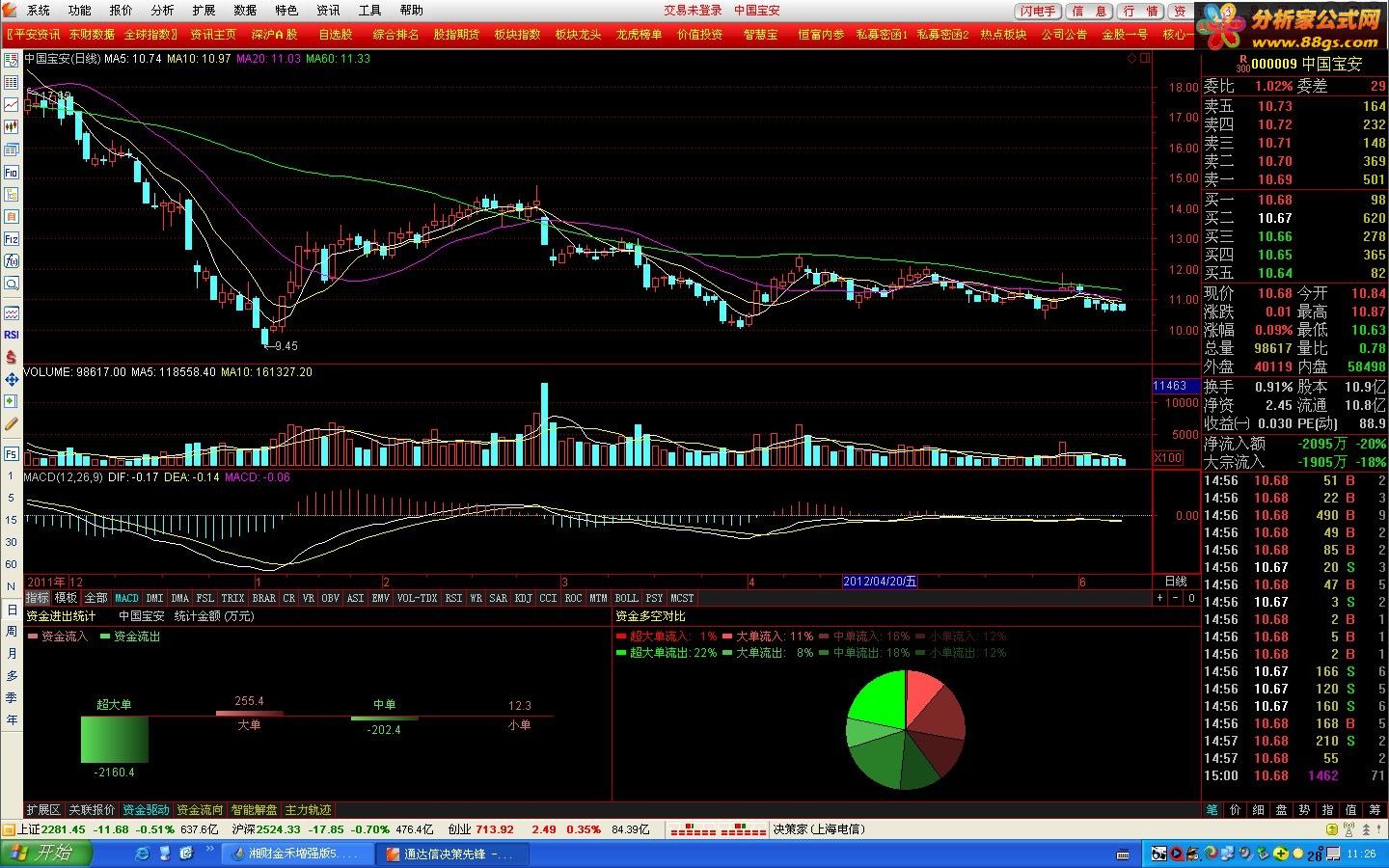The image size is (1389, 868).
Task: Switch to 湘财金禾增强版 taskbar window
Action: pyautogui.click(x=296, y=854)
